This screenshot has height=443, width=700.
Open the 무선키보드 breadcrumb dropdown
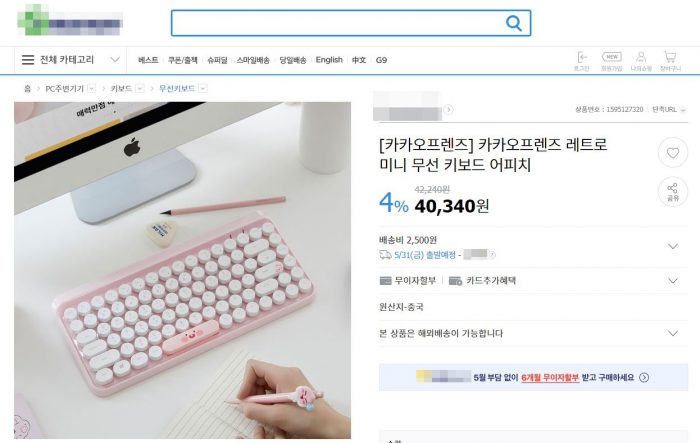(203, 88)
